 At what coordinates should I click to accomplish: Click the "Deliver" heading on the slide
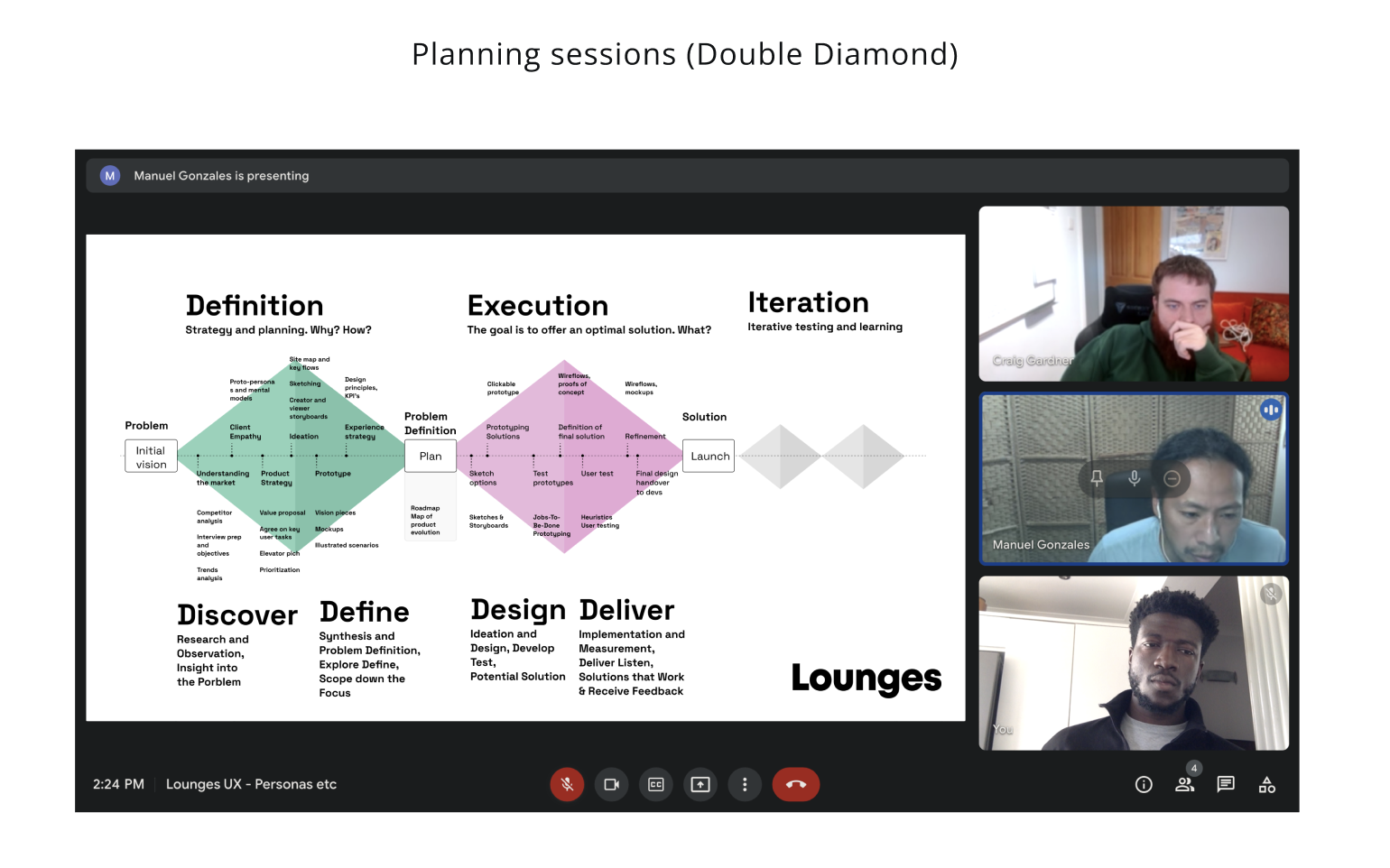pyautogui.click(x=627, y=611)
